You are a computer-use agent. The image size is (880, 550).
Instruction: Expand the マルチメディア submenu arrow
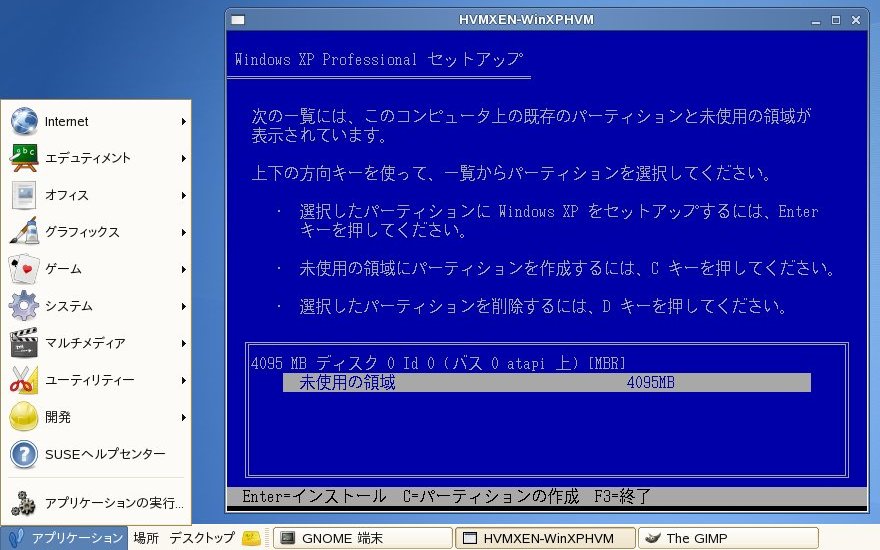click(184, 343)
